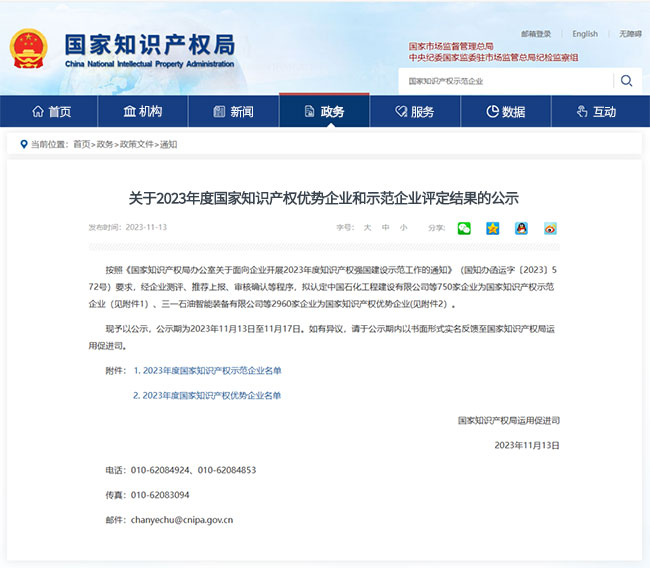This screenshot has height=568, width=650.
Task: Share to QZone star icon
Action: [x=492, y=228]
